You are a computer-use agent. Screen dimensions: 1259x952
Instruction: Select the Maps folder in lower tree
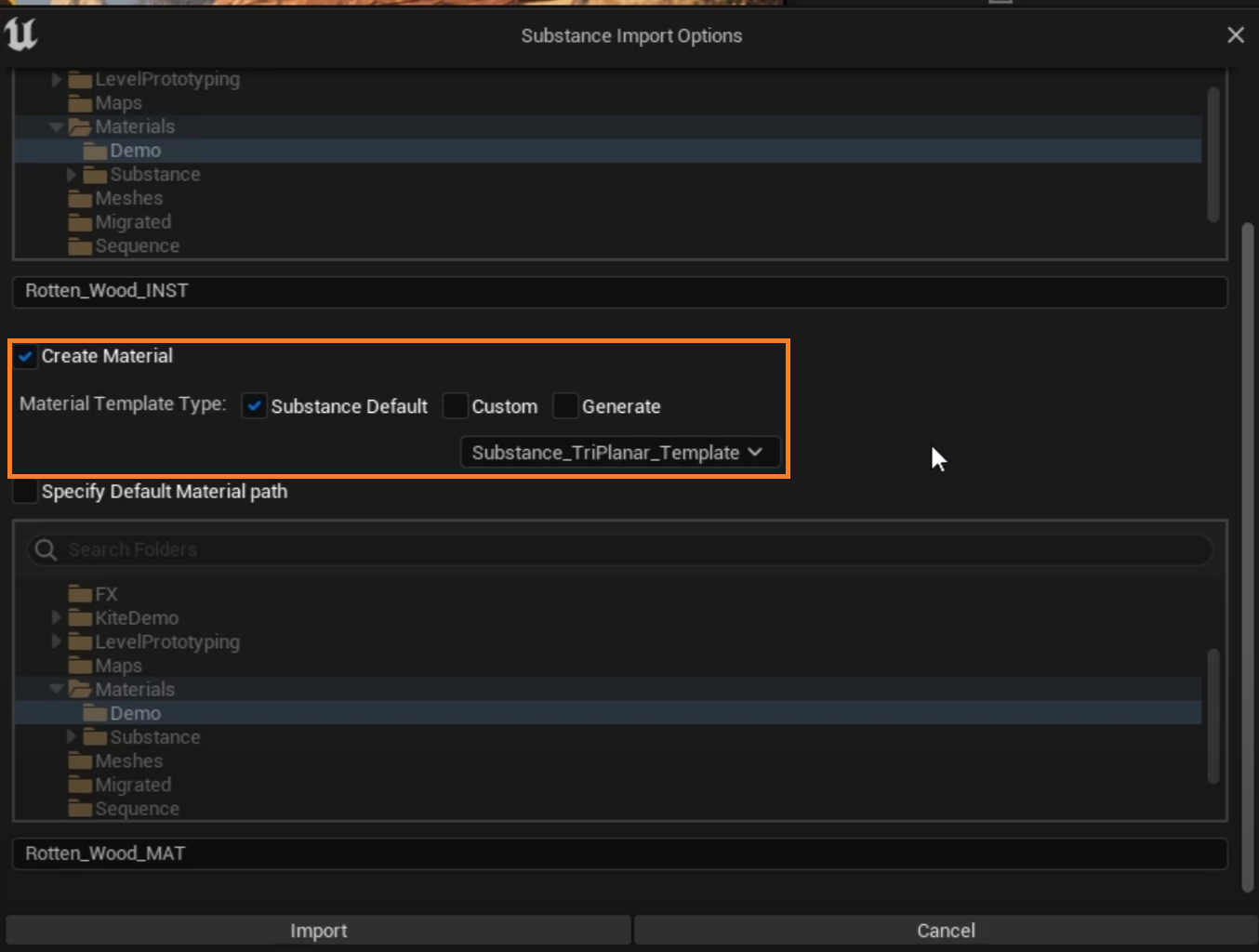(x=118, y=667)
